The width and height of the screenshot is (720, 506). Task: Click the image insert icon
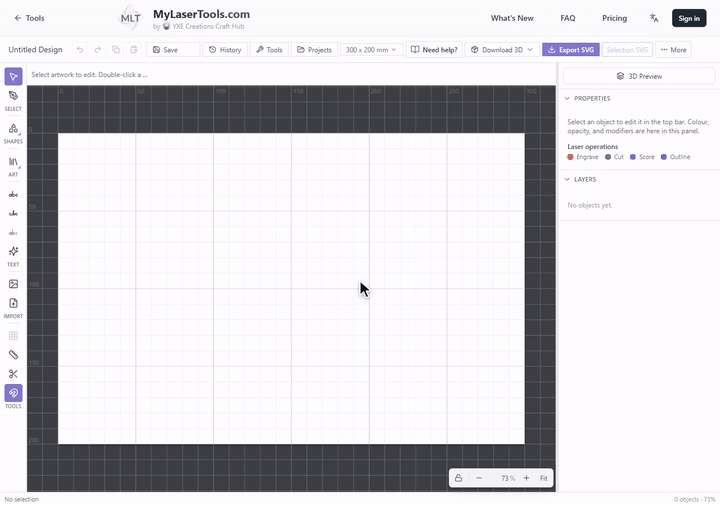click(13, 284)
